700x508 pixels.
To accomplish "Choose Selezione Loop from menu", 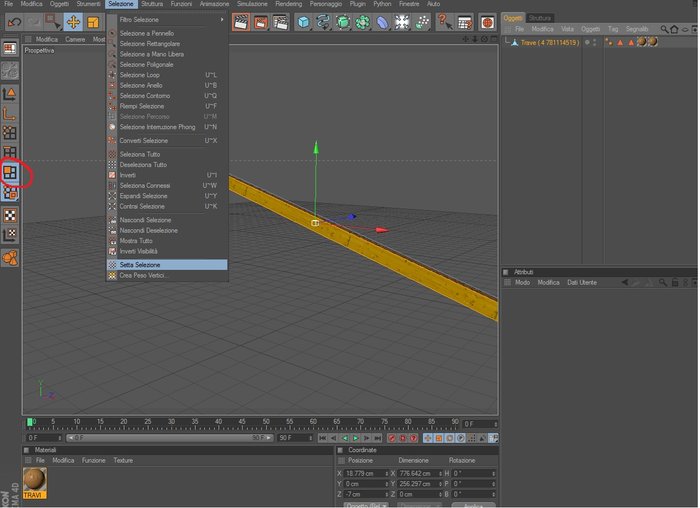I will pos(167,75).
